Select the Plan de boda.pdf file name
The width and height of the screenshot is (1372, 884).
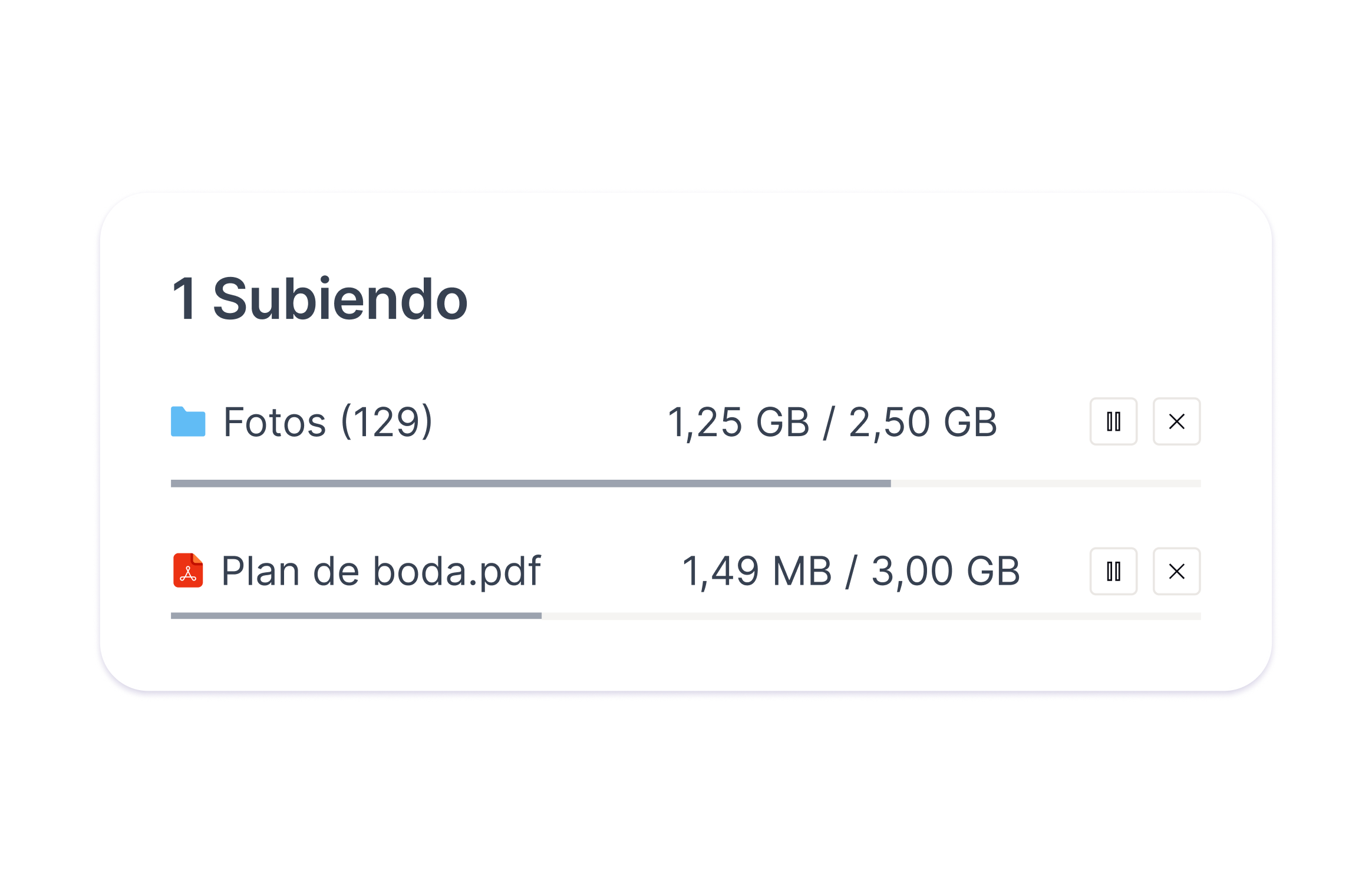(x=381, y=571)
